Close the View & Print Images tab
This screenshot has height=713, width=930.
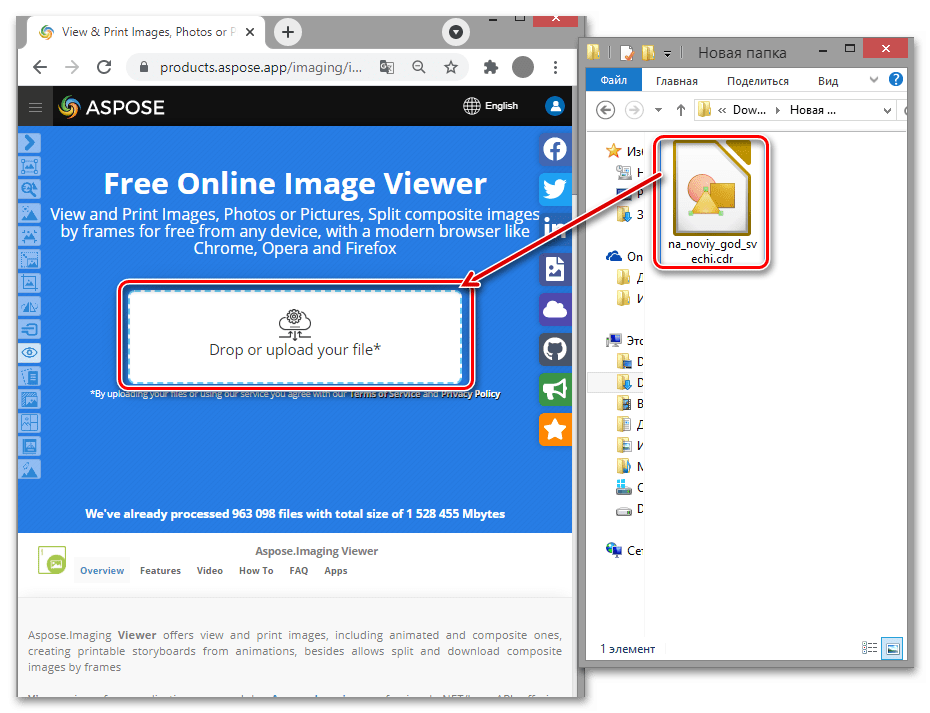point(250,32)
